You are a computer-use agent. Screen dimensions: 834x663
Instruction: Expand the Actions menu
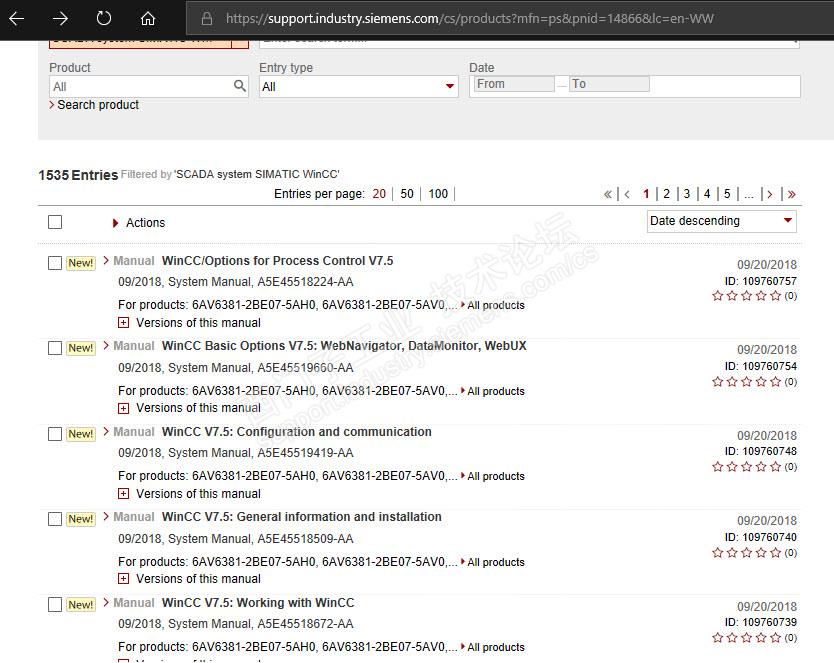click(x=139, y=223)
